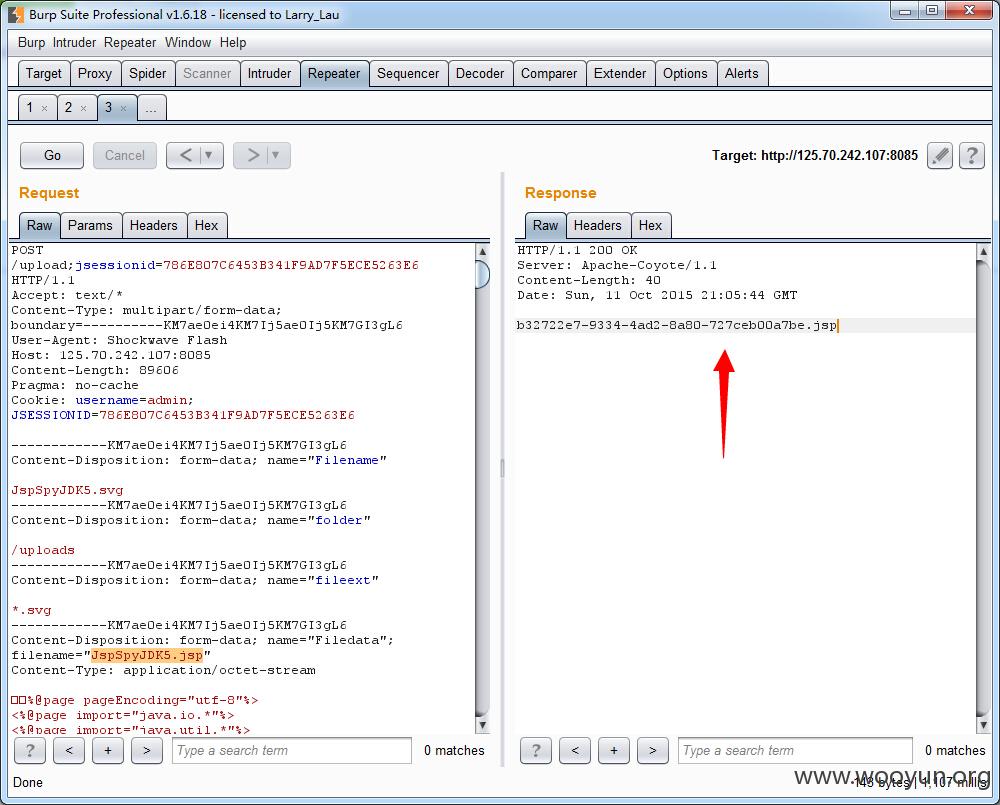Image resolution: width=1000 pixels, height=805 pixels.
Task: Click the Burp Suite application icon in title bar
Action: tap(15, 14)
